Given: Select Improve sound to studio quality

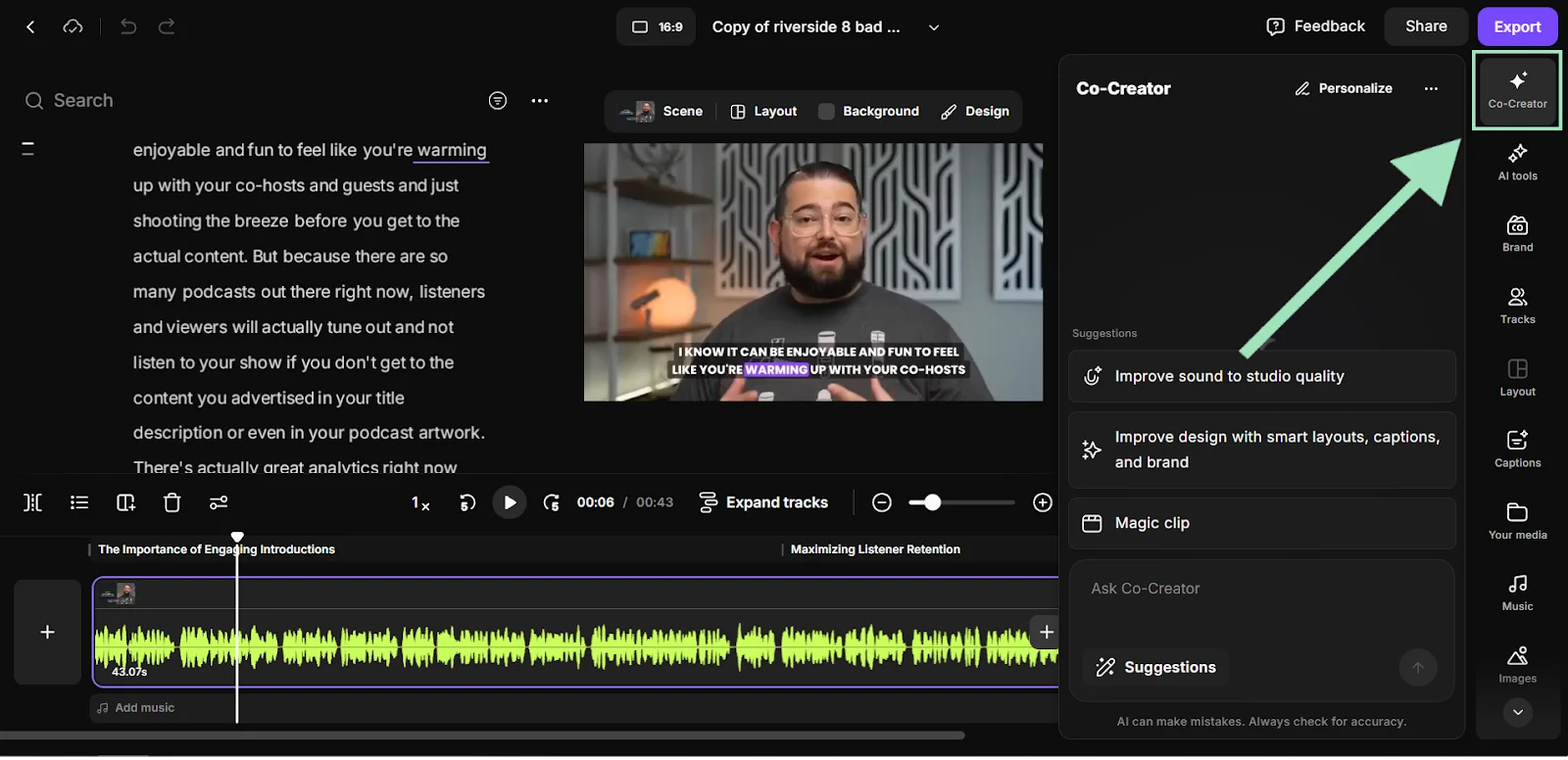Looking at the screenshot, I should (x=1262, y=376).
